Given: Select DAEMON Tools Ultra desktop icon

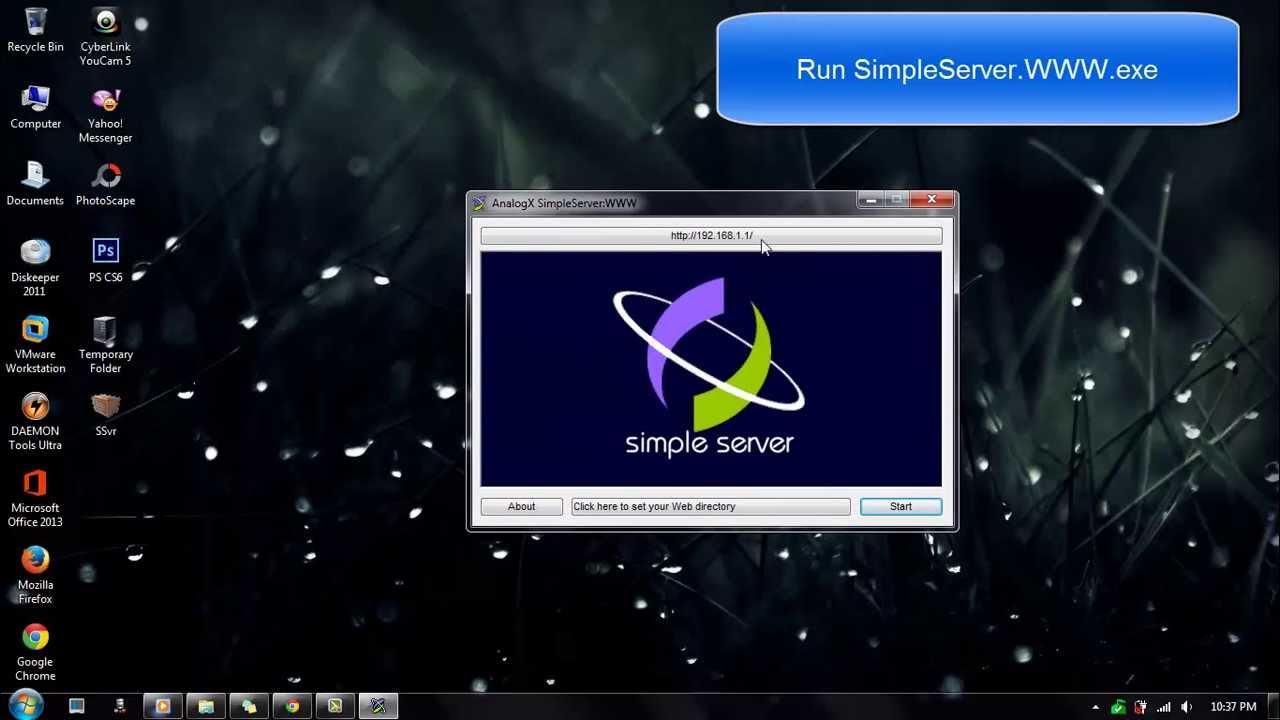Looking at the screenshot, I should (x=35, y=422).
